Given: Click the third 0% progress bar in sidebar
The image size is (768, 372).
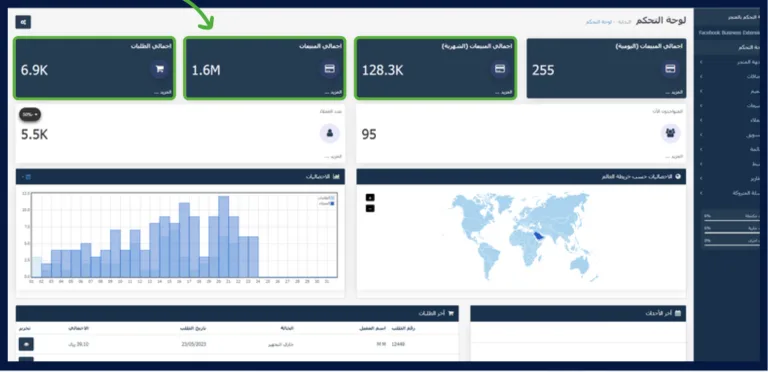Looking at the screenshot, I should (x=731, y=246).
